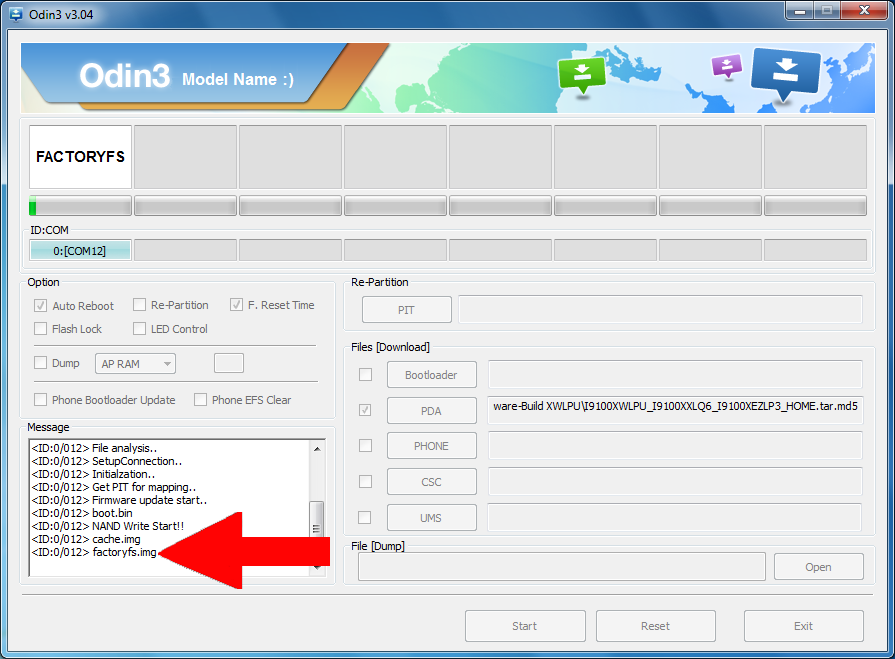The height and width of the screenshot is (659, 895).
Task: Click the PDA file button
Action: click(432, 411)
